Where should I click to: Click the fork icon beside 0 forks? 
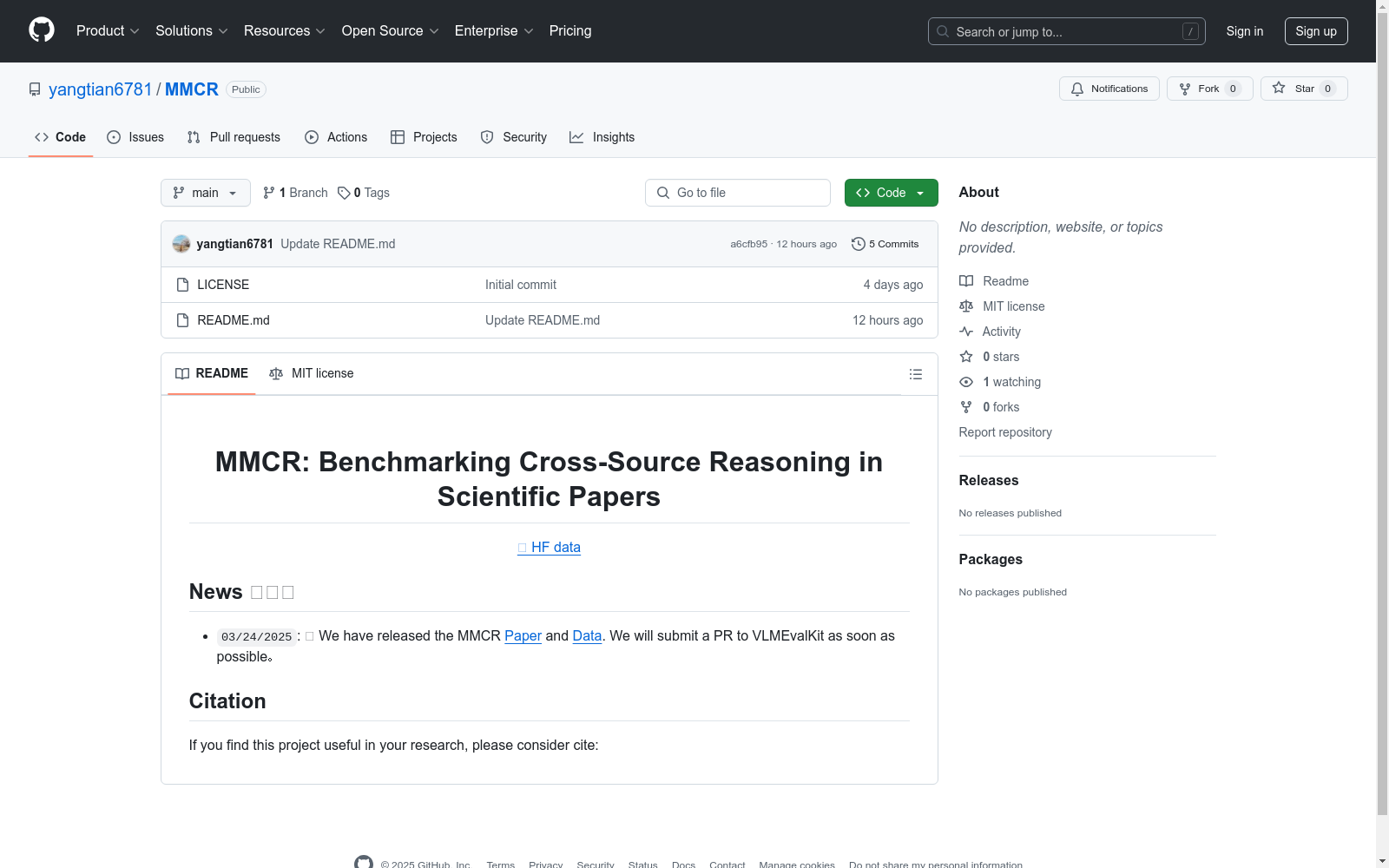[966, 407]
